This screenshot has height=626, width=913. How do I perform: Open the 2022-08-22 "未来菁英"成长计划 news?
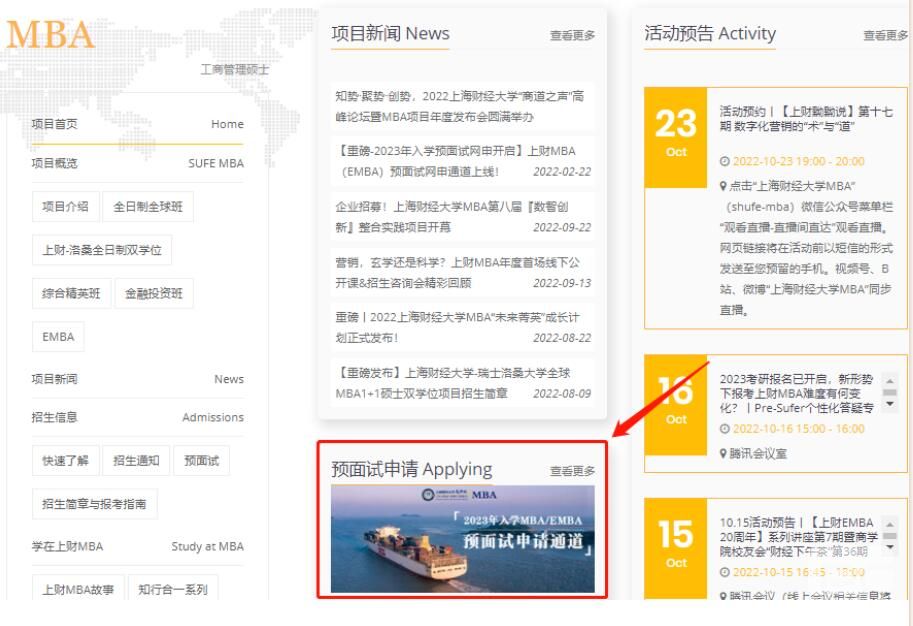(x=462, y=327)
